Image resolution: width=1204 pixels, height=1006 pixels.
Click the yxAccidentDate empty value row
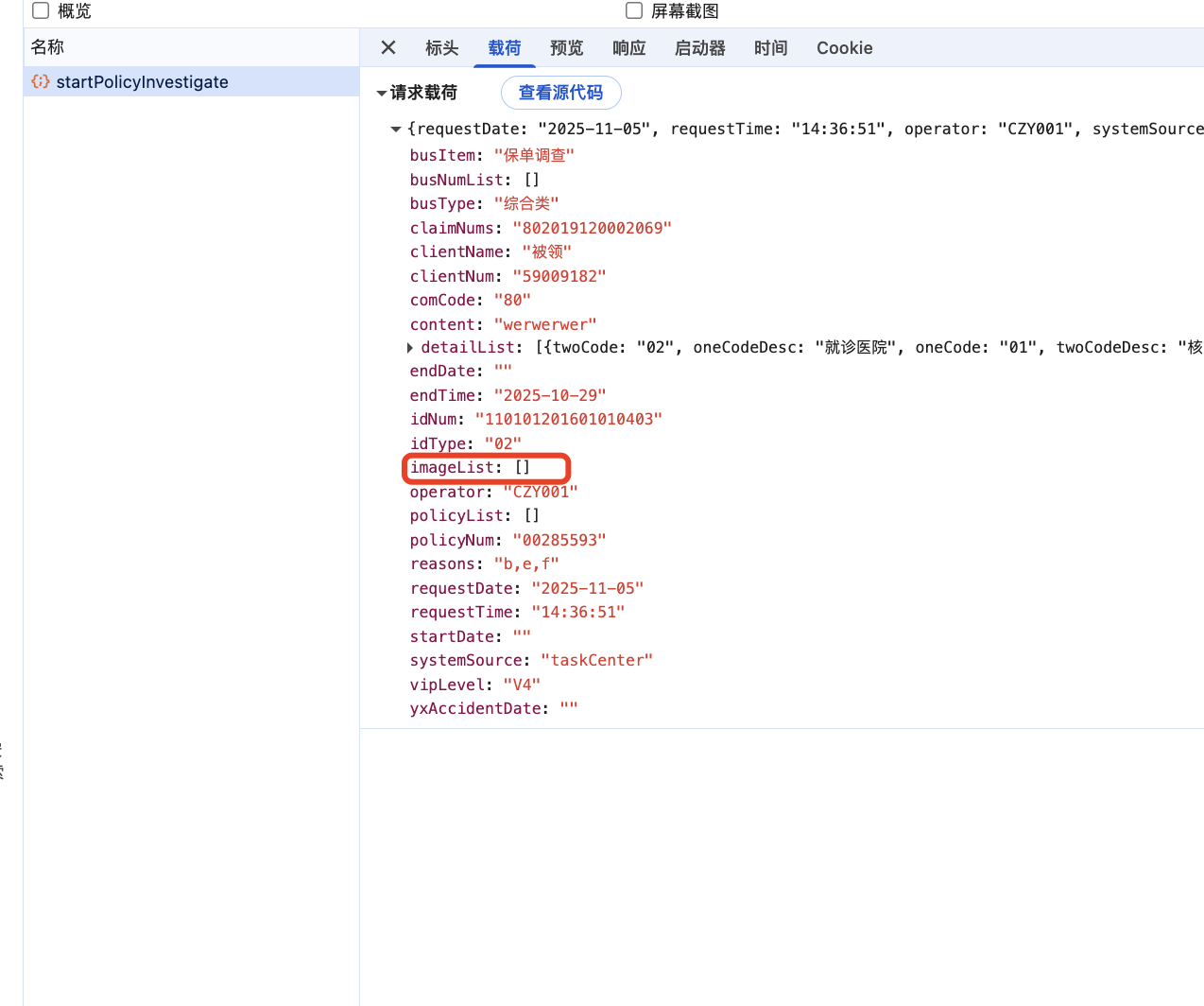pyautogui.click(x=493, y=708)
